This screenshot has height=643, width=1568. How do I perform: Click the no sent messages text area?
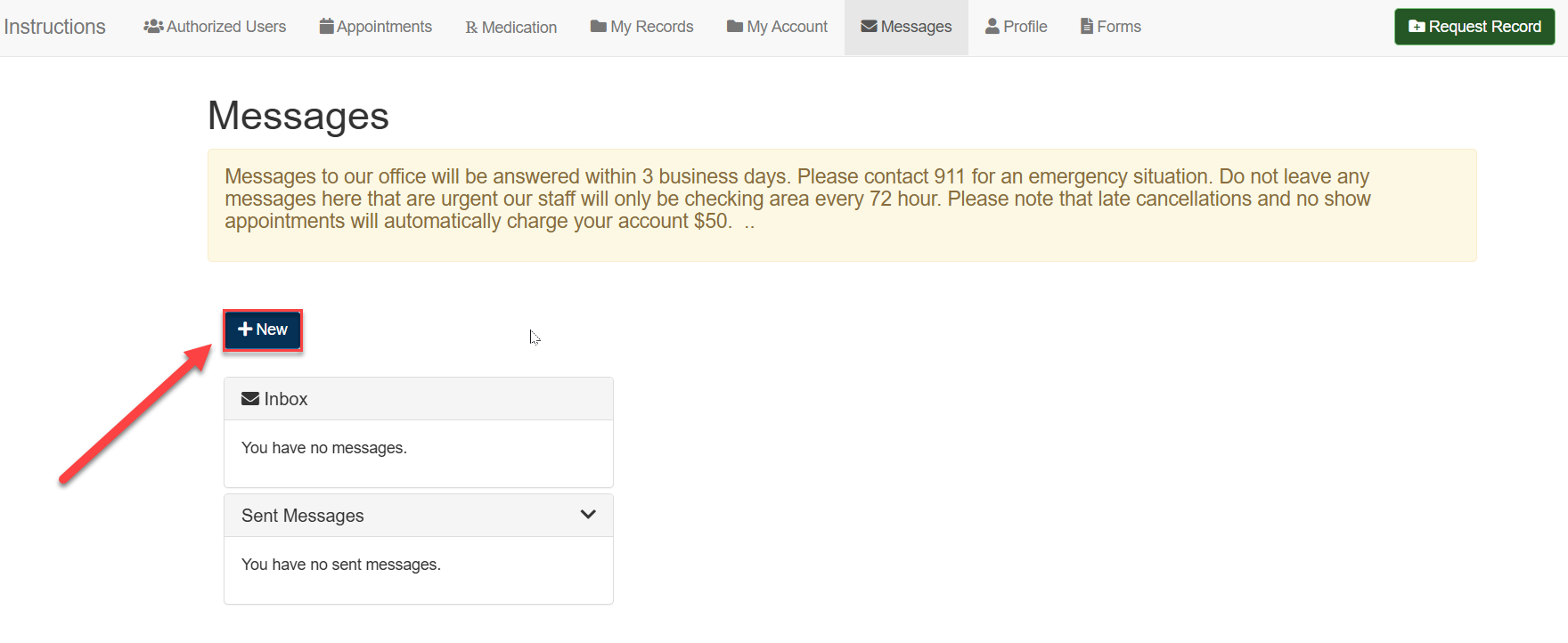341,565
